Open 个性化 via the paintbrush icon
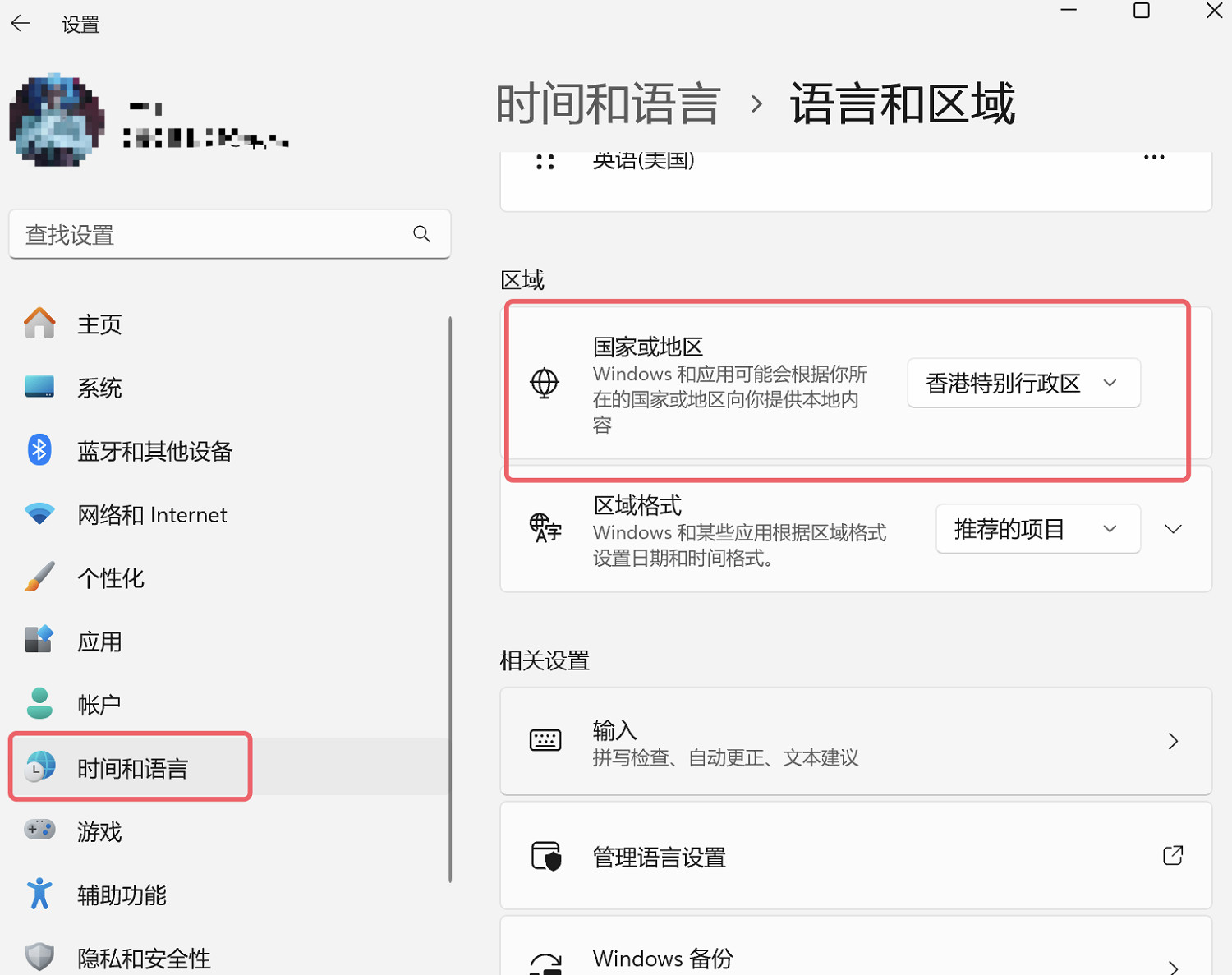Image resolution: width=1232 pixels, height=975 pixels. (x=39, y=577)
